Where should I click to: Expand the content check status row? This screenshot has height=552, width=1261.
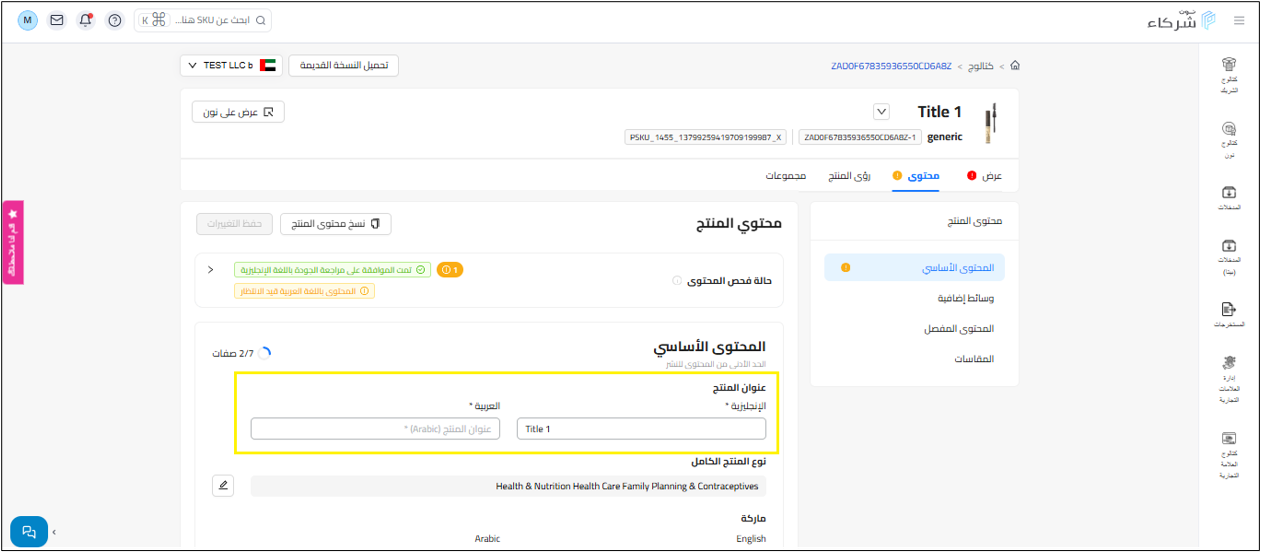click(x=210, y=270)
